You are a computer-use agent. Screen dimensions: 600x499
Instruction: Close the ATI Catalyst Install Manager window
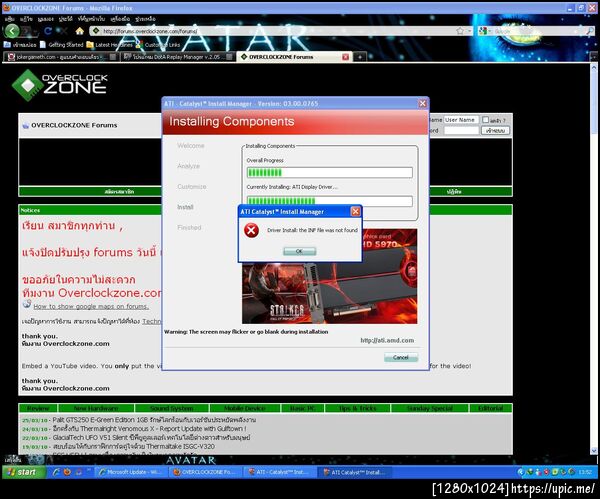click(422, 103)
